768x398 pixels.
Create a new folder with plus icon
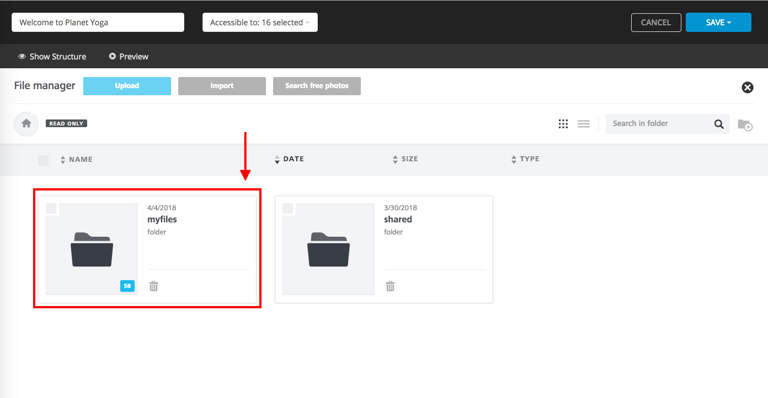click(x=745, y=125)
